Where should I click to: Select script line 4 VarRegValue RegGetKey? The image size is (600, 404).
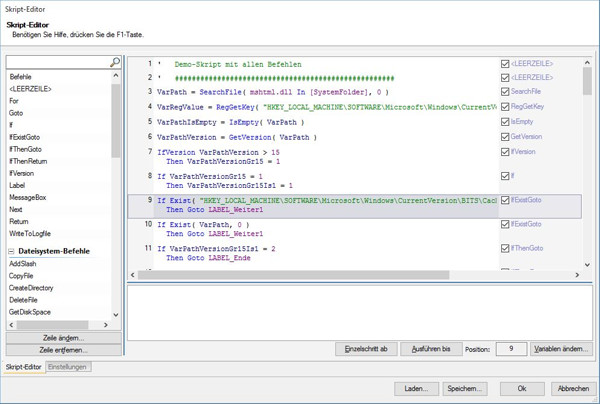click(x=327, y=107)
